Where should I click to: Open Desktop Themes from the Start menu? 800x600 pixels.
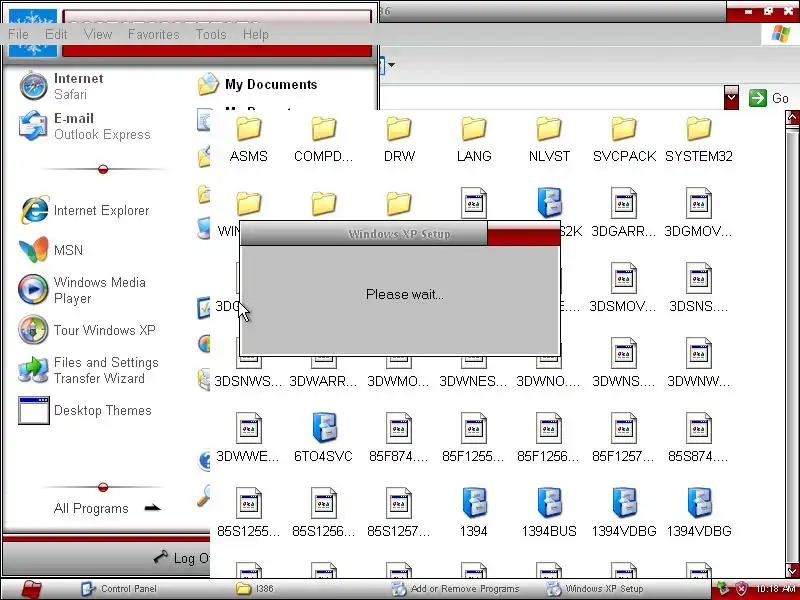tap(85, 410)
